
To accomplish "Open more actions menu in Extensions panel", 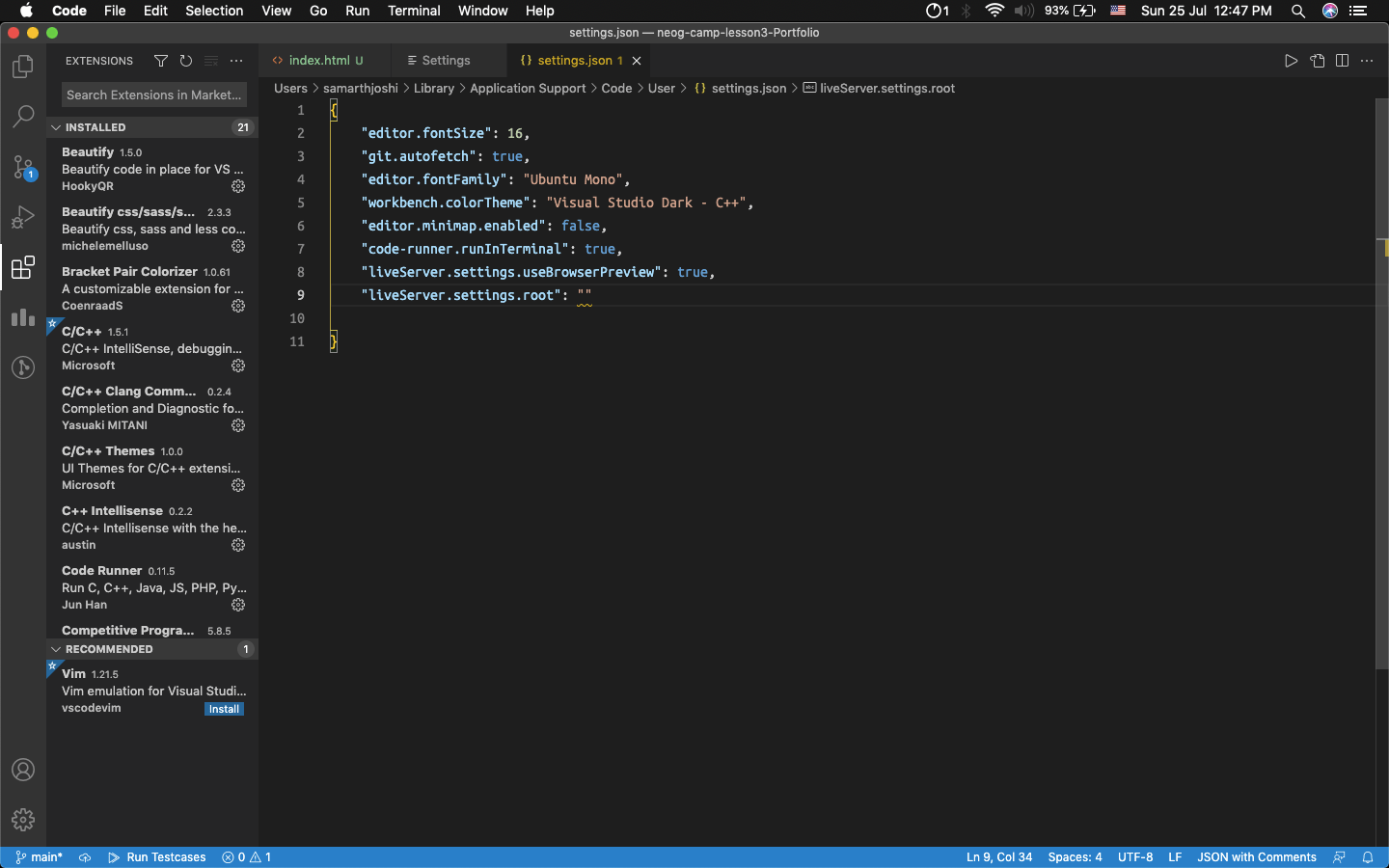I will (236, 60).
